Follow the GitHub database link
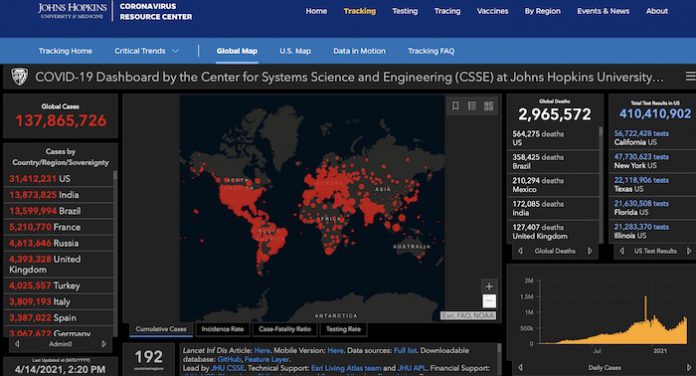 229,359
